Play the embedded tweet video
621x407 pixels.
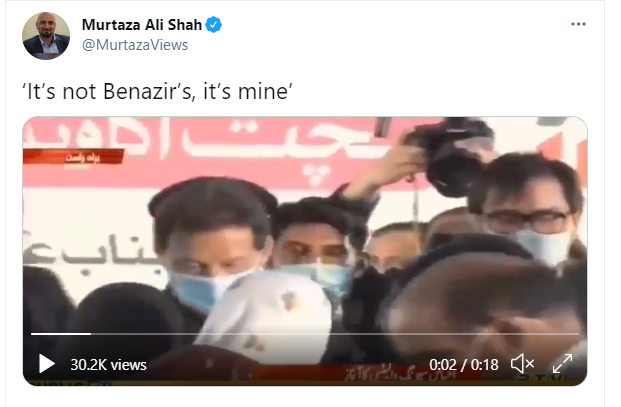pos(46,363)
